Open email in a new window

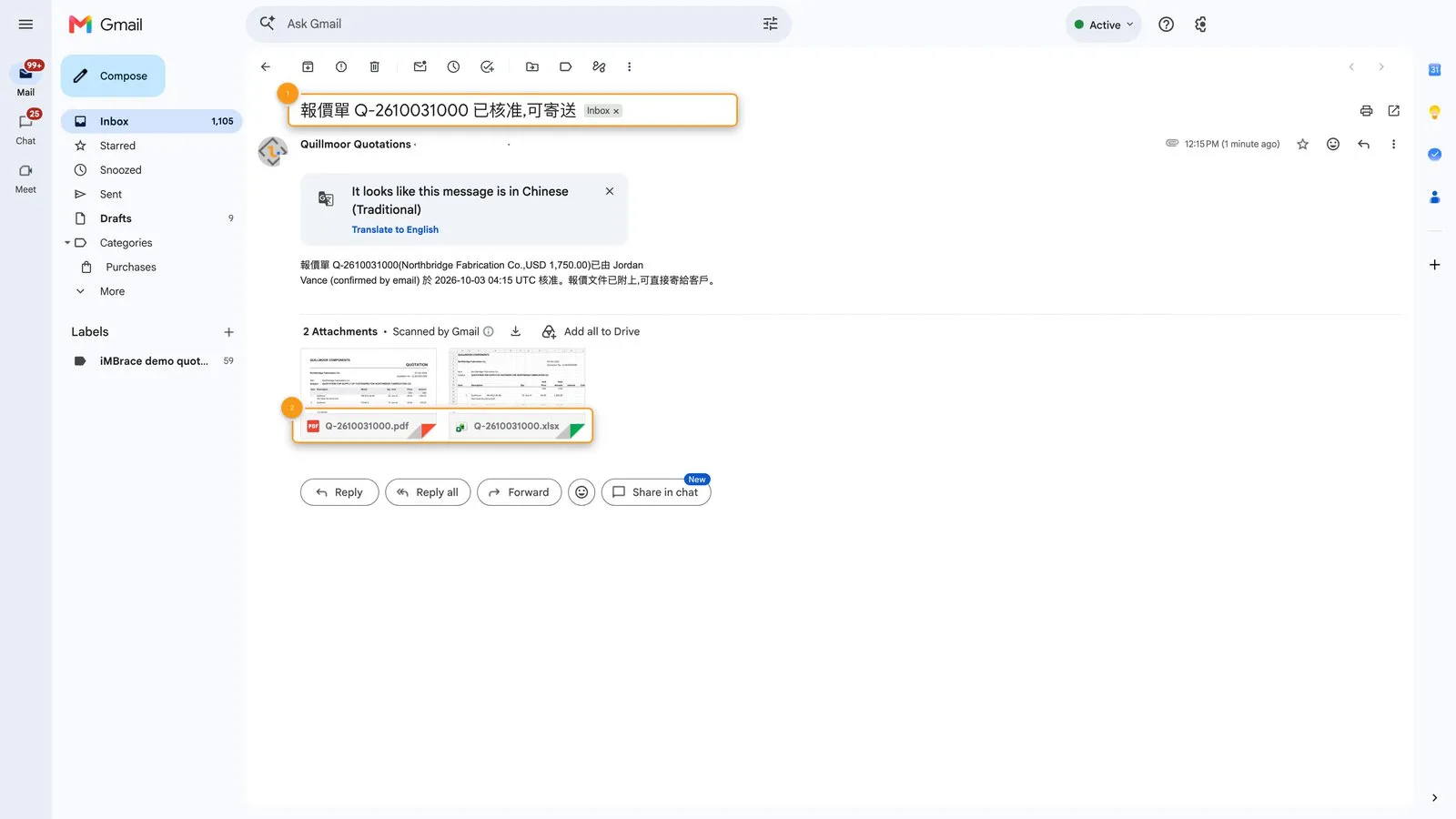pos(1393,111)
